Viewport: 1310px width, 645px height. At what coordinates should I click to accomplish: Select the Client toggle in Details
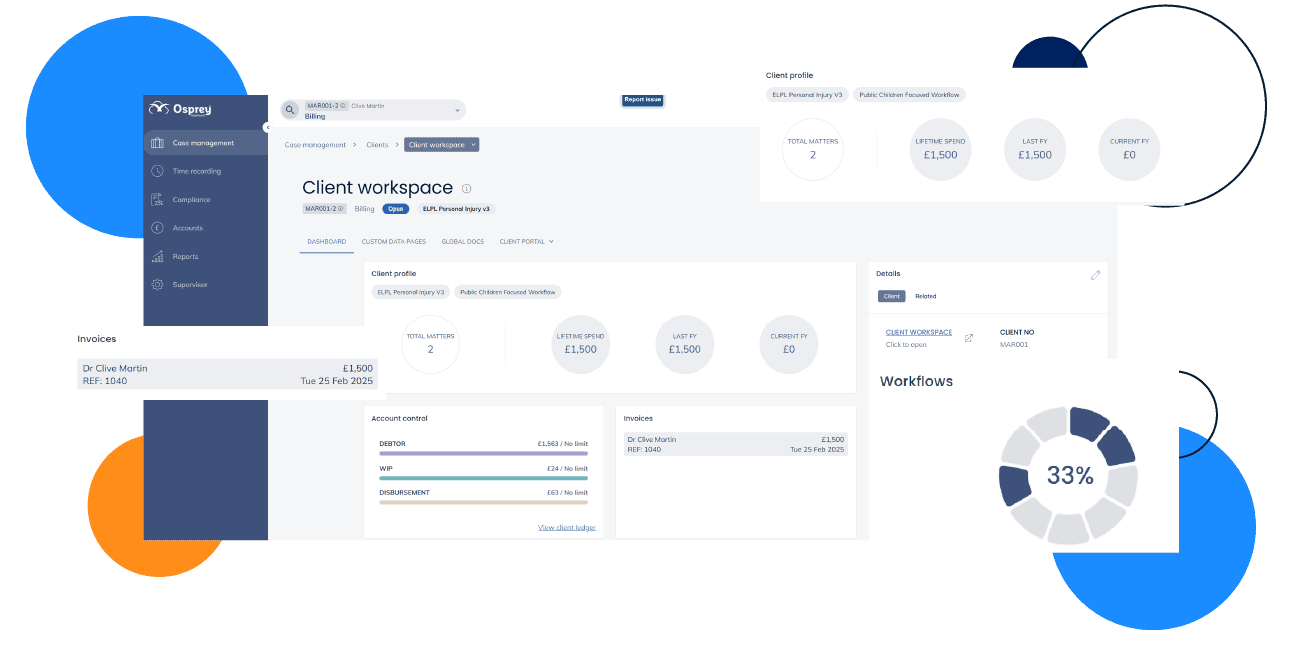(x=891, y=296)
